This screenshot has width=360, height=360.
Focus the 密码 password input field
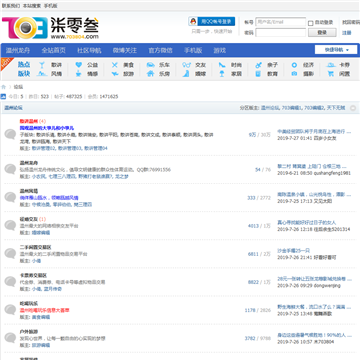click(x=280, y=32)
